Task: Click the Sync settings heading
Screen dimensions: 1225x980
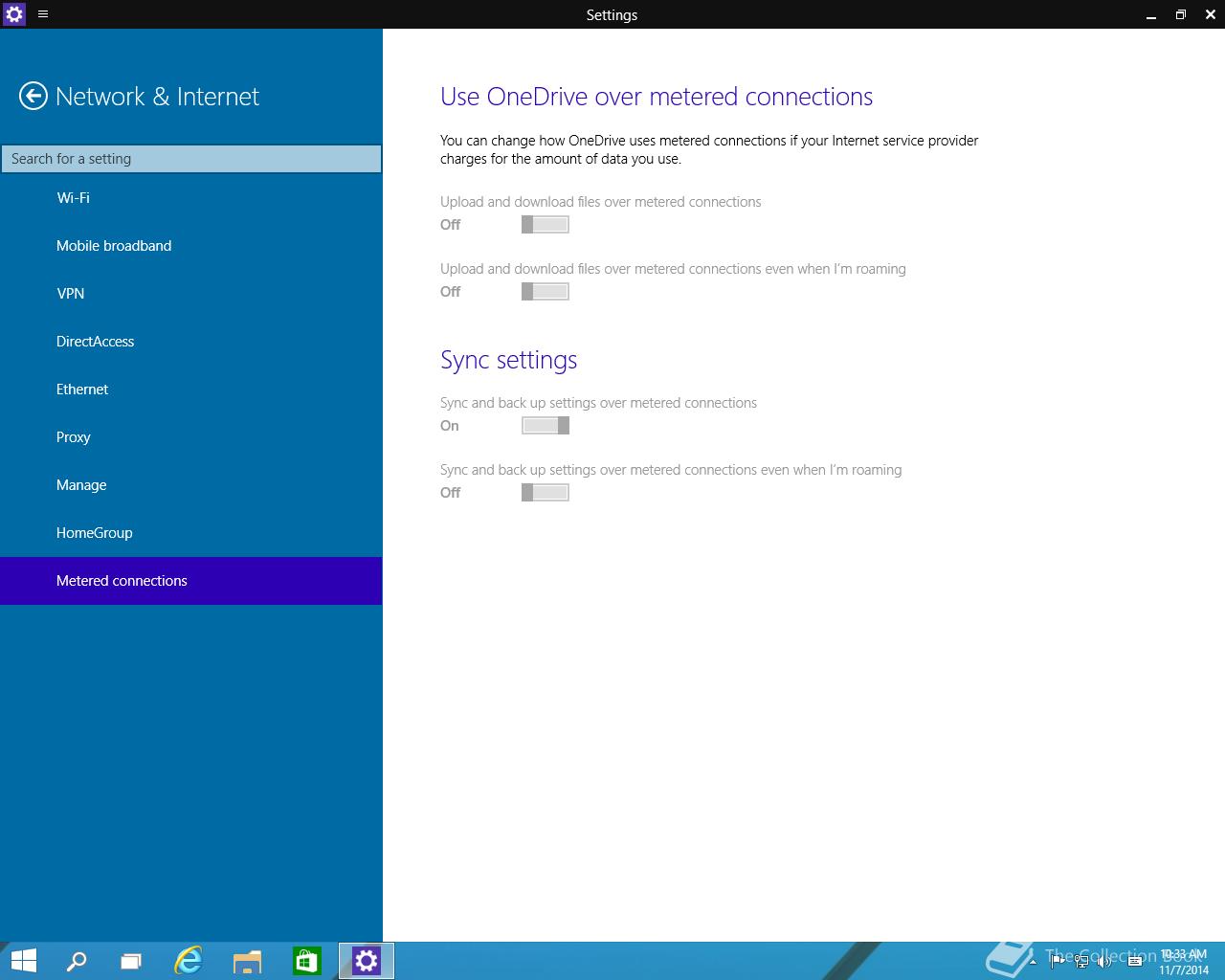Action: (508, 361)
